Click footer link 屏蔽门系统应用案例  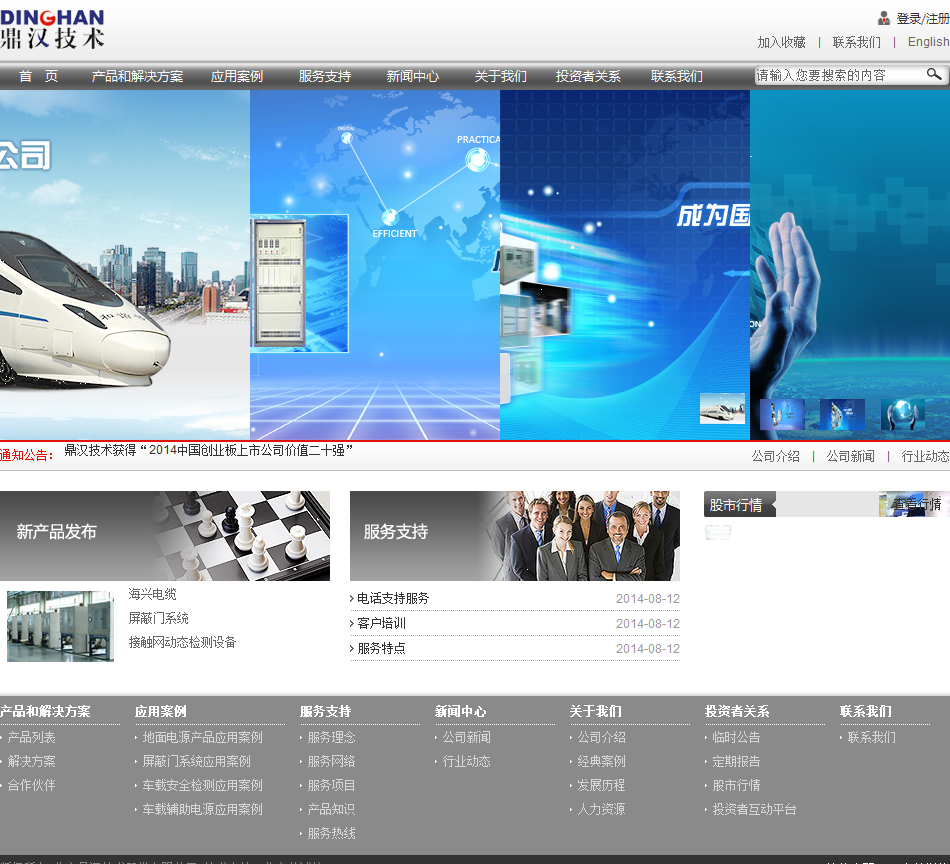click(x=196, y=762)
